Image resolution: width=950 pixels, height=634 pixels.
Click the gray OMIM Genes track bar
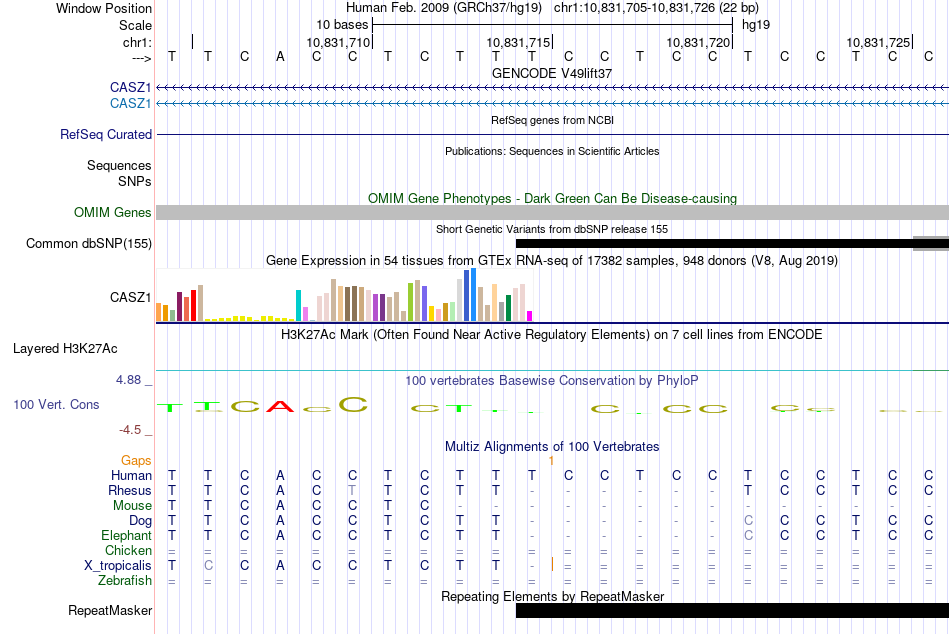552,212
